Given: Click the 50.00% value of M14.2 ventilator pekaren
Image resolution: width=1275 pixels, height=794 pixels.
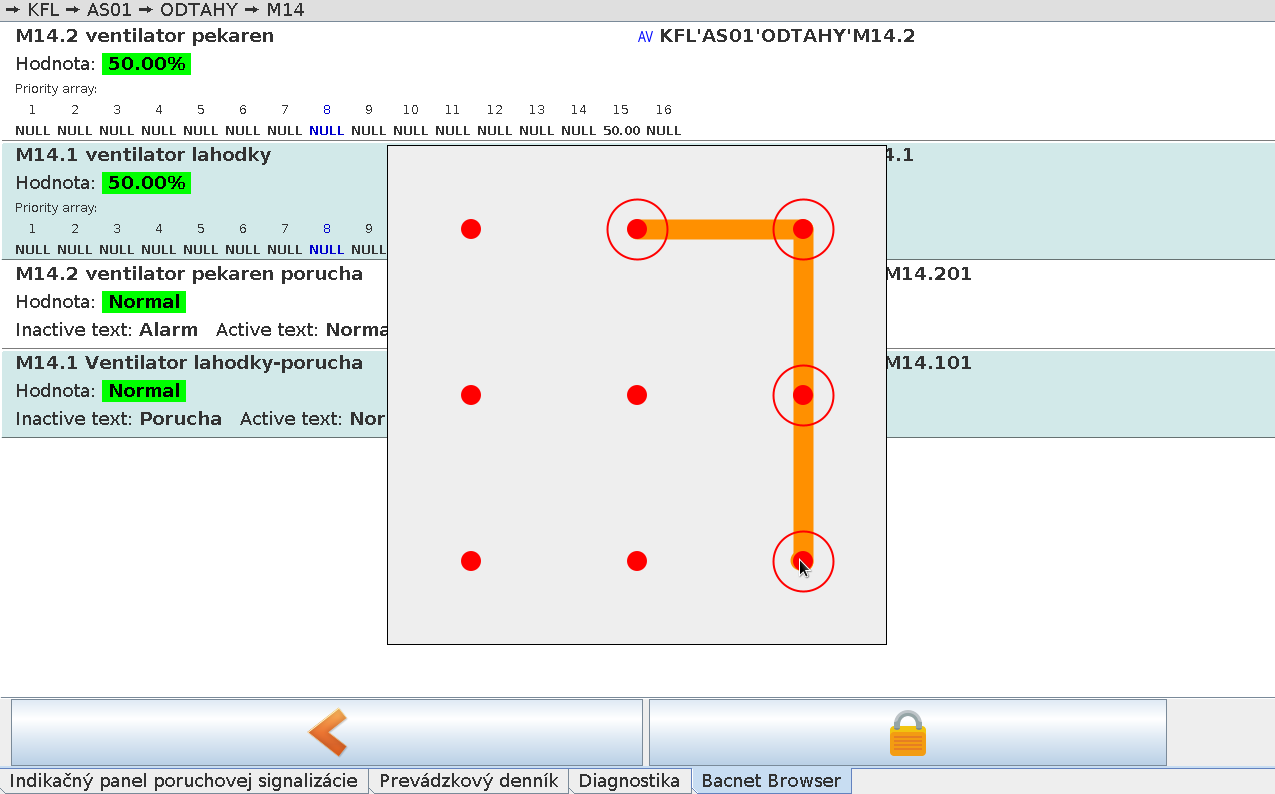Looking at the screenshot, I should [146, 64].
